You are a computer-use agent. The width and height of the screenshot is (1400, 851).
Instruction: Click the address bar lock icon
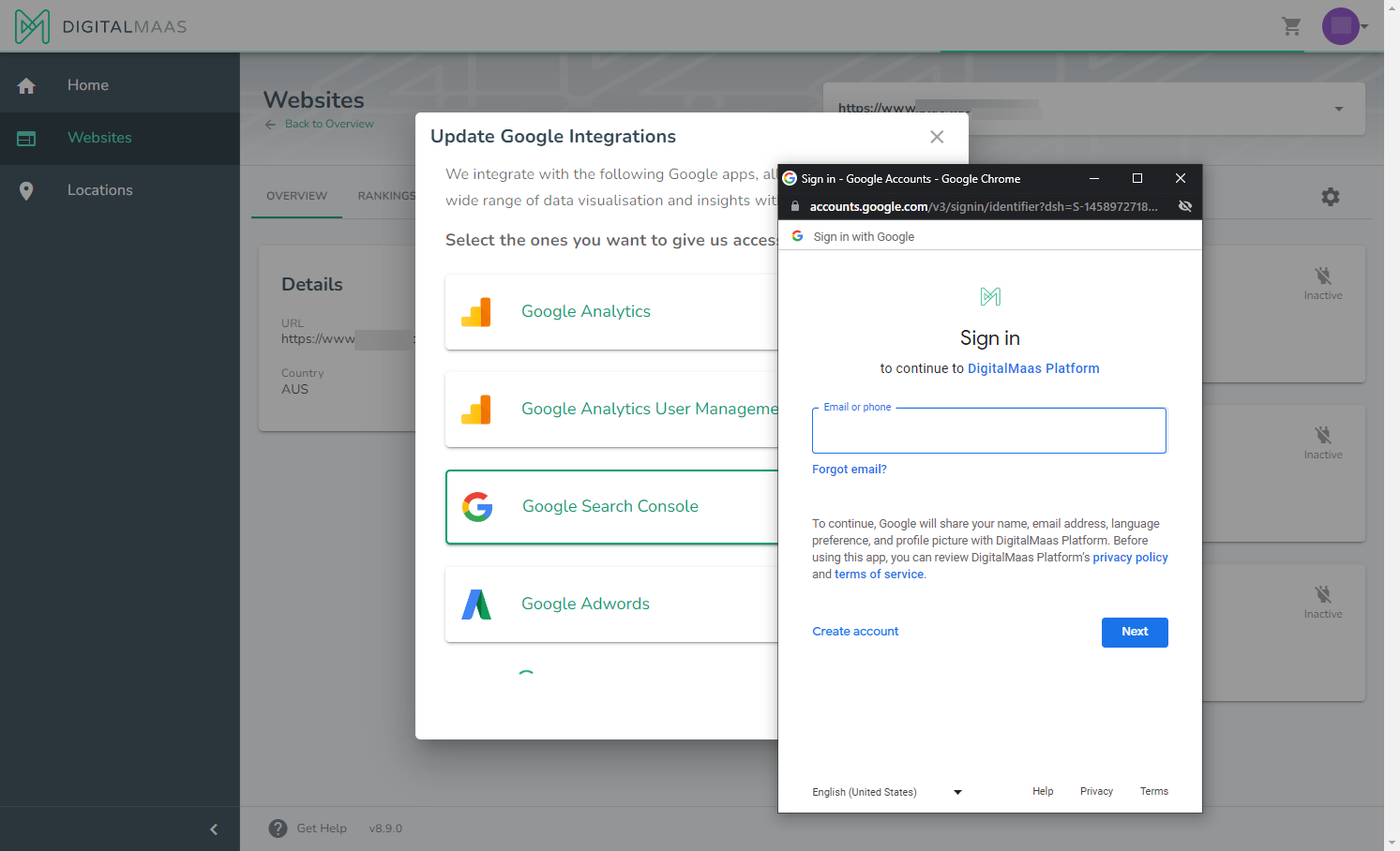tap(795, 206)
